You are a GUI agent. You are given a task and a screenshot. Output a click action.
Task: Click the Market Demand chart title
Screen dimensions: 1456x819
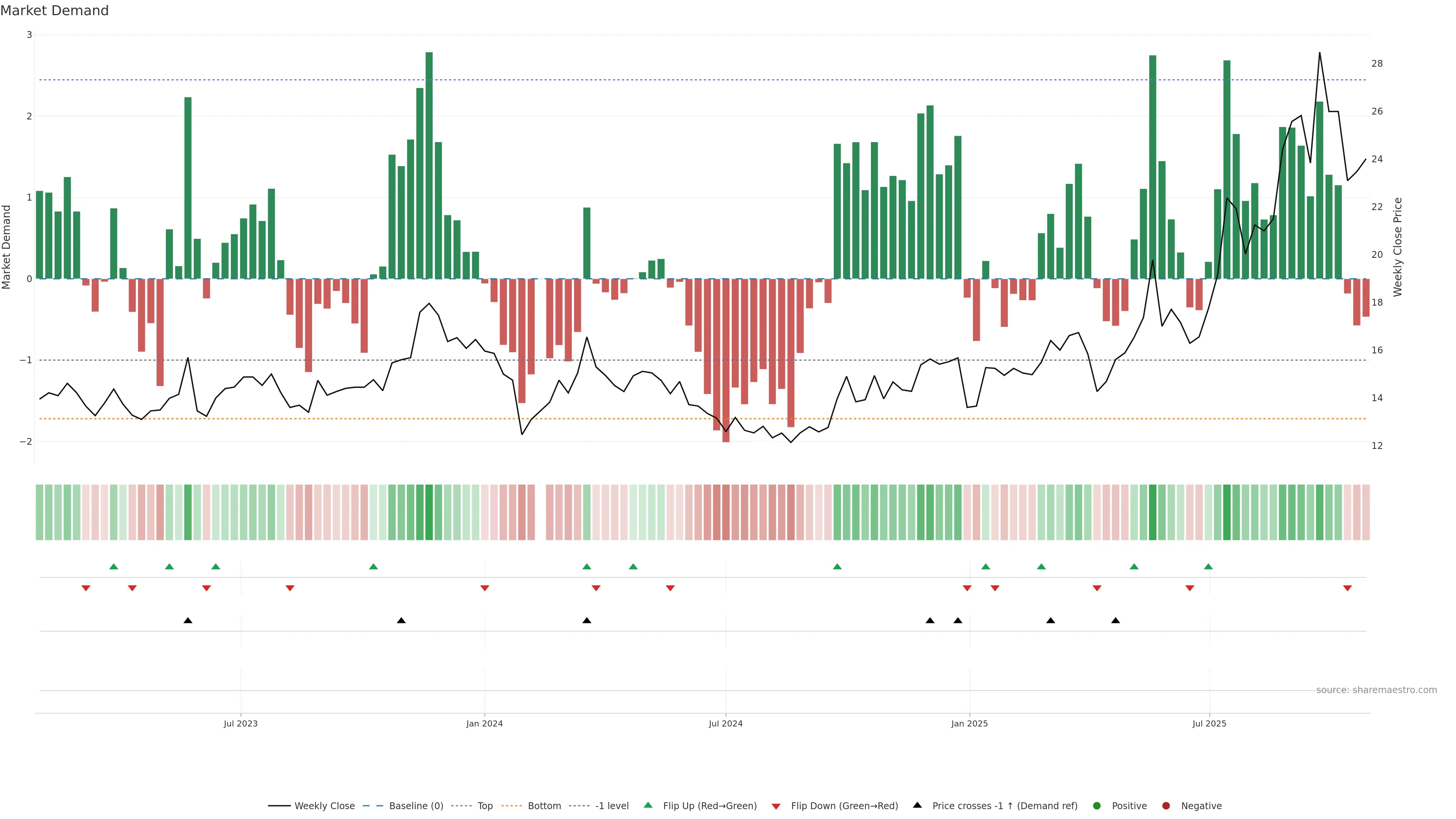54,11
